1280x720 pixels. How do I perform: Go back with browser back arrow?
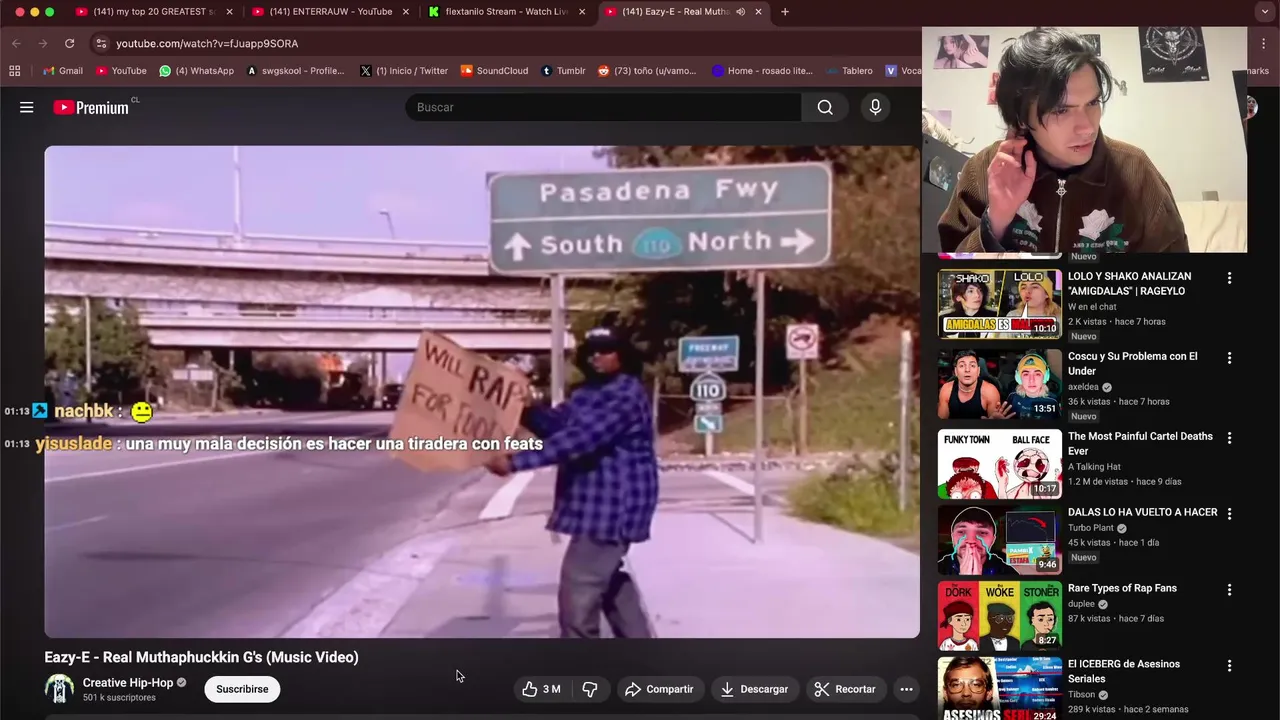[x=16, y=43]
